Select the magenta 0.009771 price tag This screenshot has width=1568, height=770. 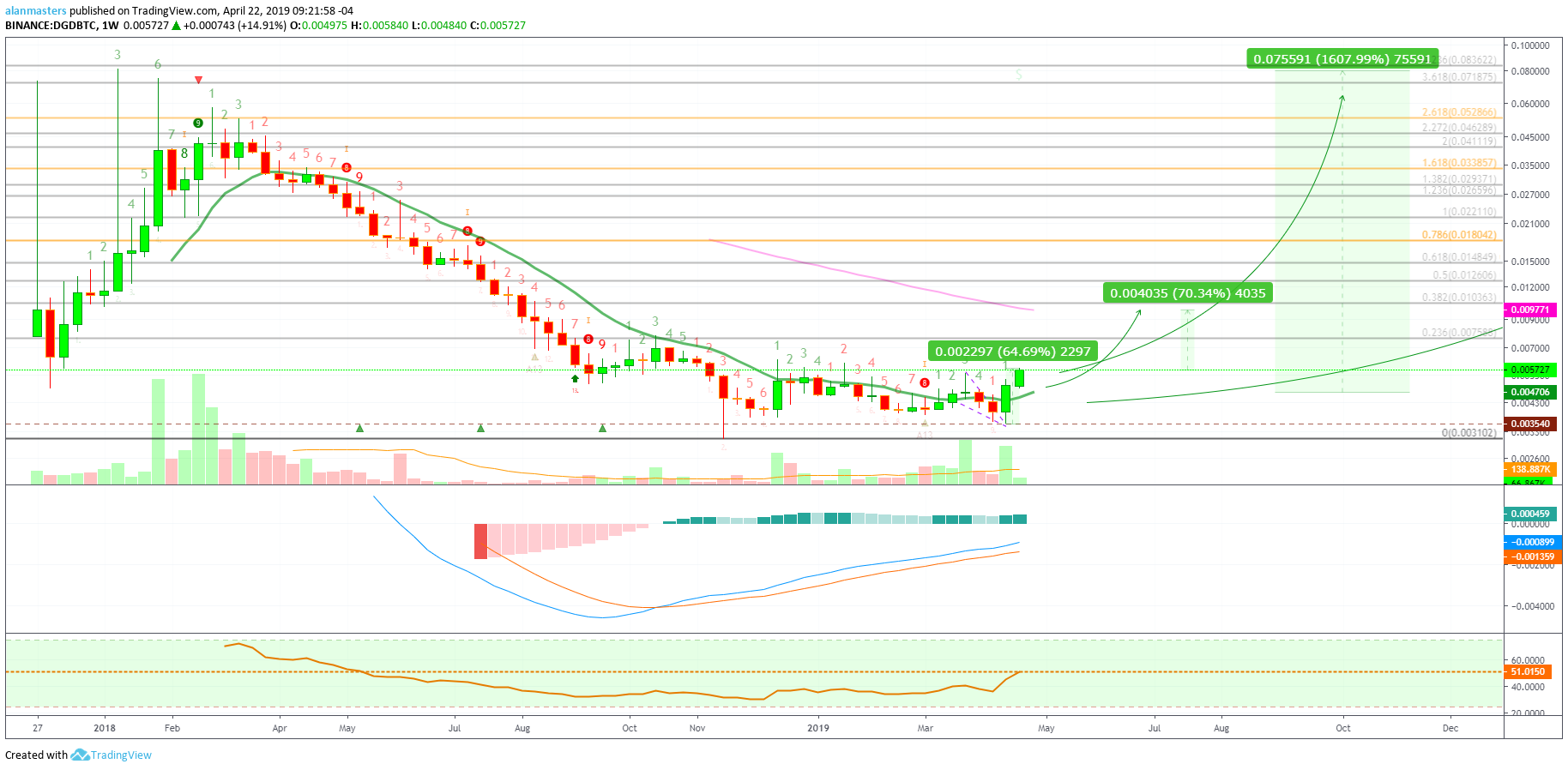click(1529, 310)
